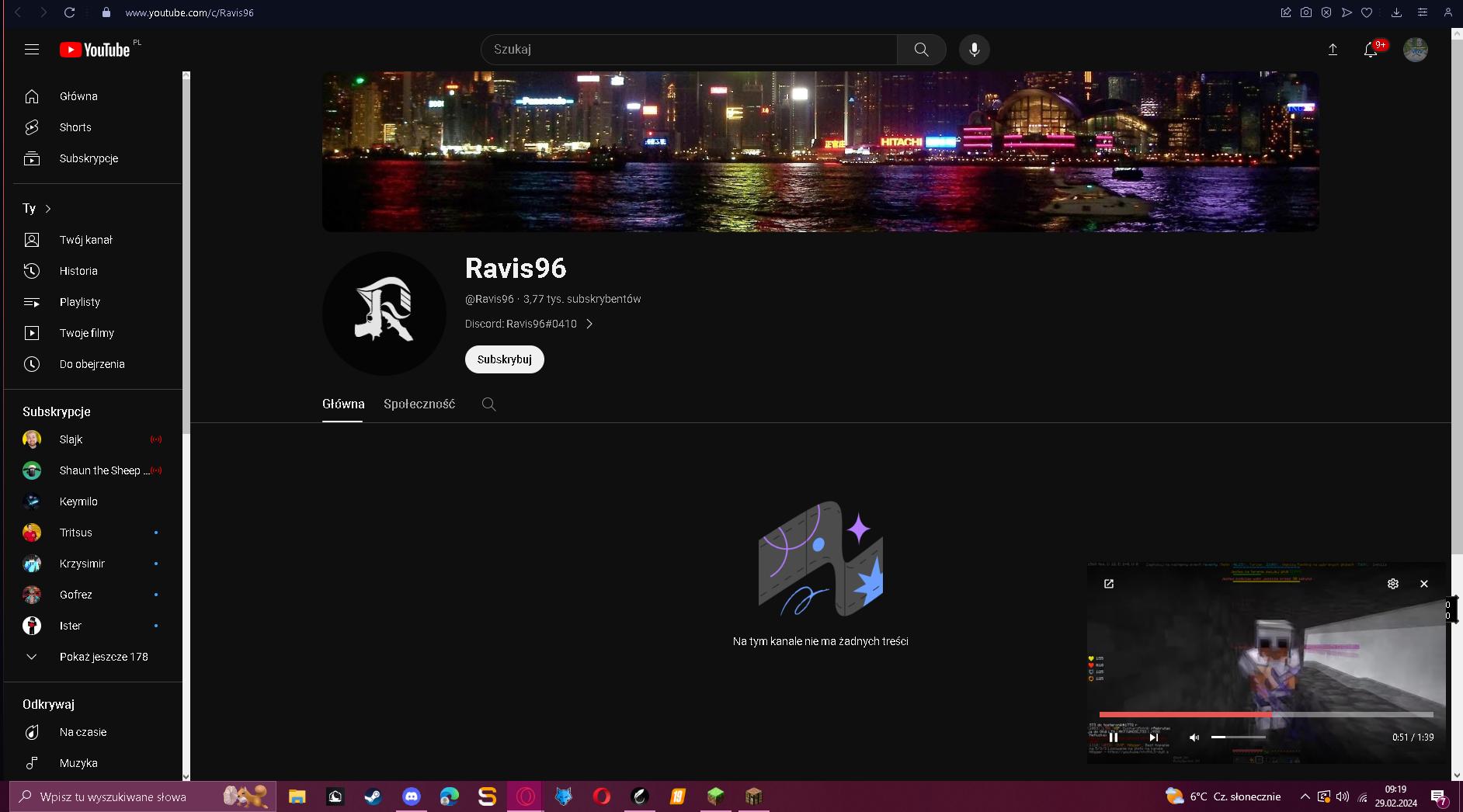Open Sublime Text from taskbar
Viewport: 1463px width, 812px height.
point(487,796)
